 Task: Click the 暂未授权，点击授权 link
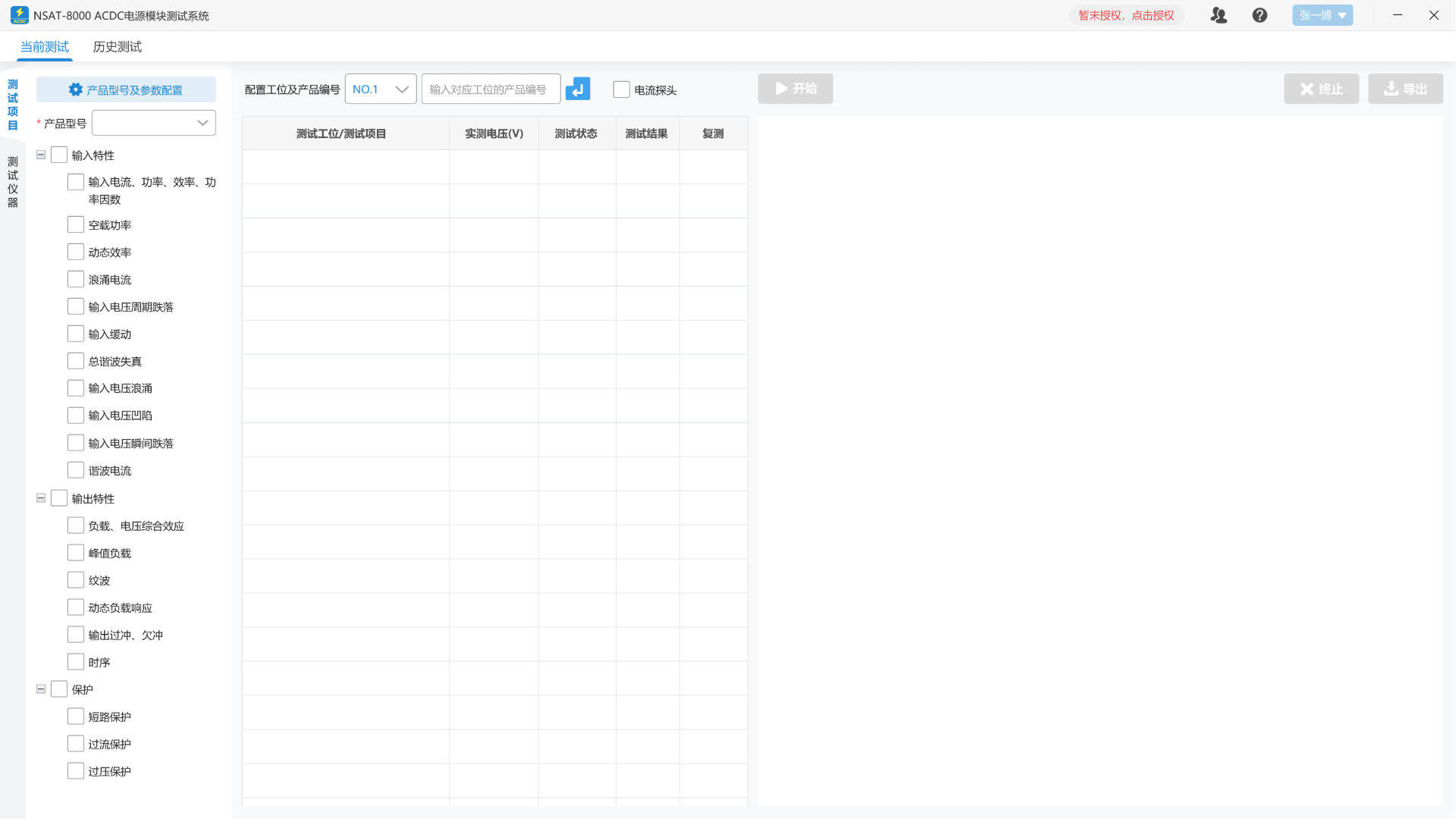(x=1126, y=15)
